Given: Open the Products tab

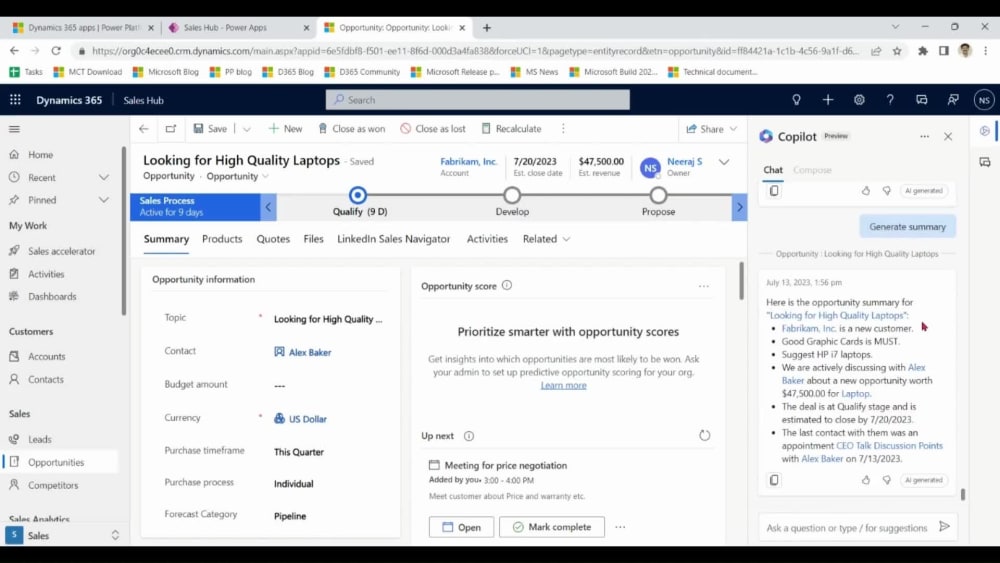Looking at the screenshot, I should click(222, 239).
